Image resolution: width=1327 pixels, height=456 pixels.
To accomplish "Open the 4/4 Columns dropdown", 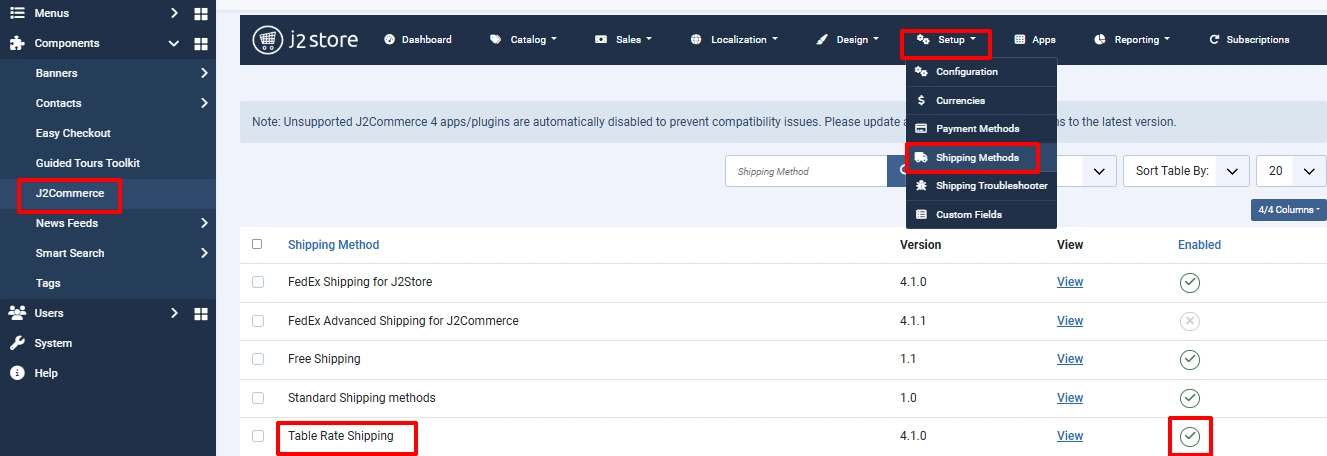I will [x=1288, y=210].
